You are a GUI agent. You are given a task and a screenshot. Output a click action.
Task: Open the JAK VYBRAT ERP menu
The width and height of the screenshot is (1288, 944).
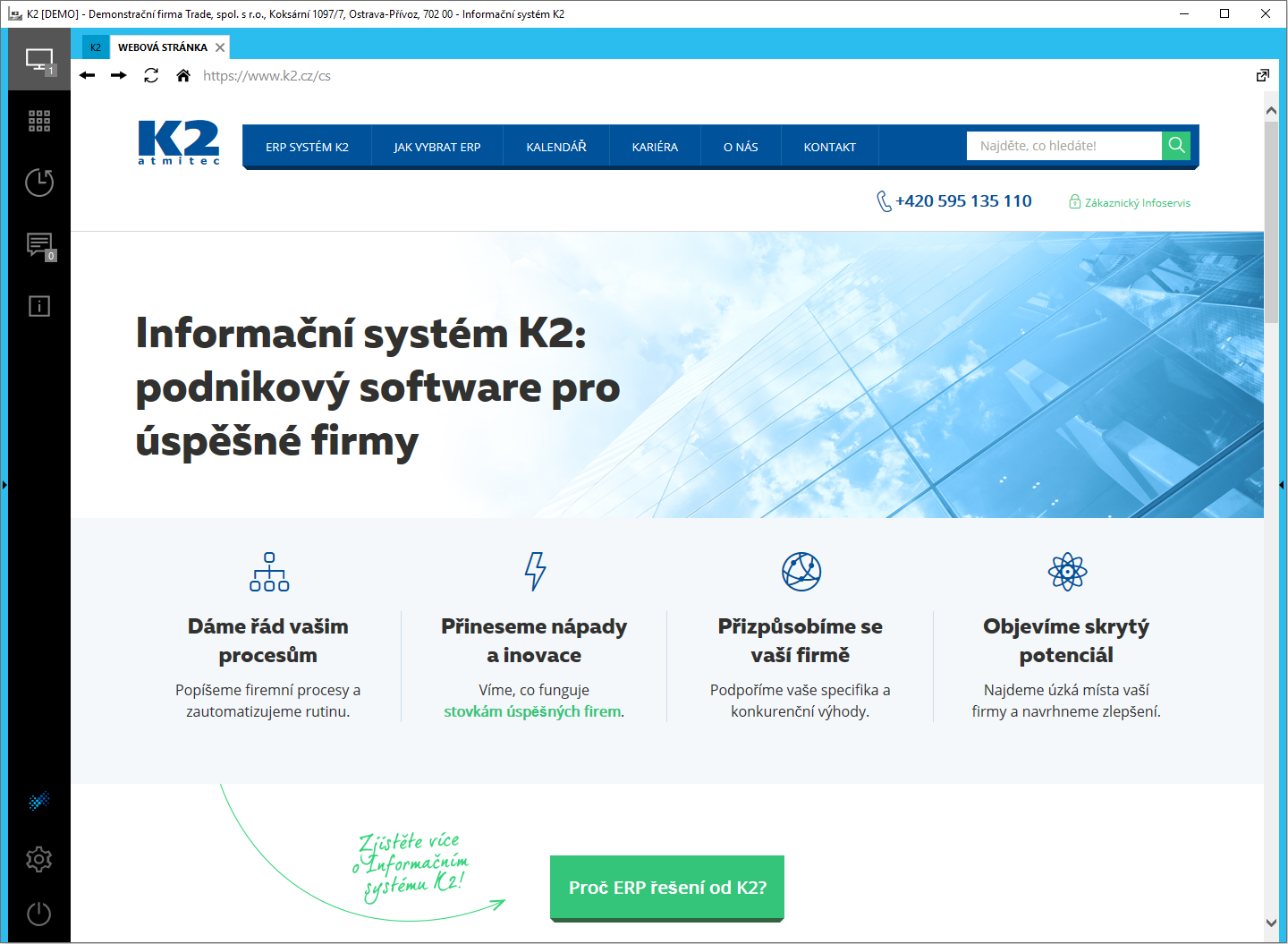[x=437, y=147]
